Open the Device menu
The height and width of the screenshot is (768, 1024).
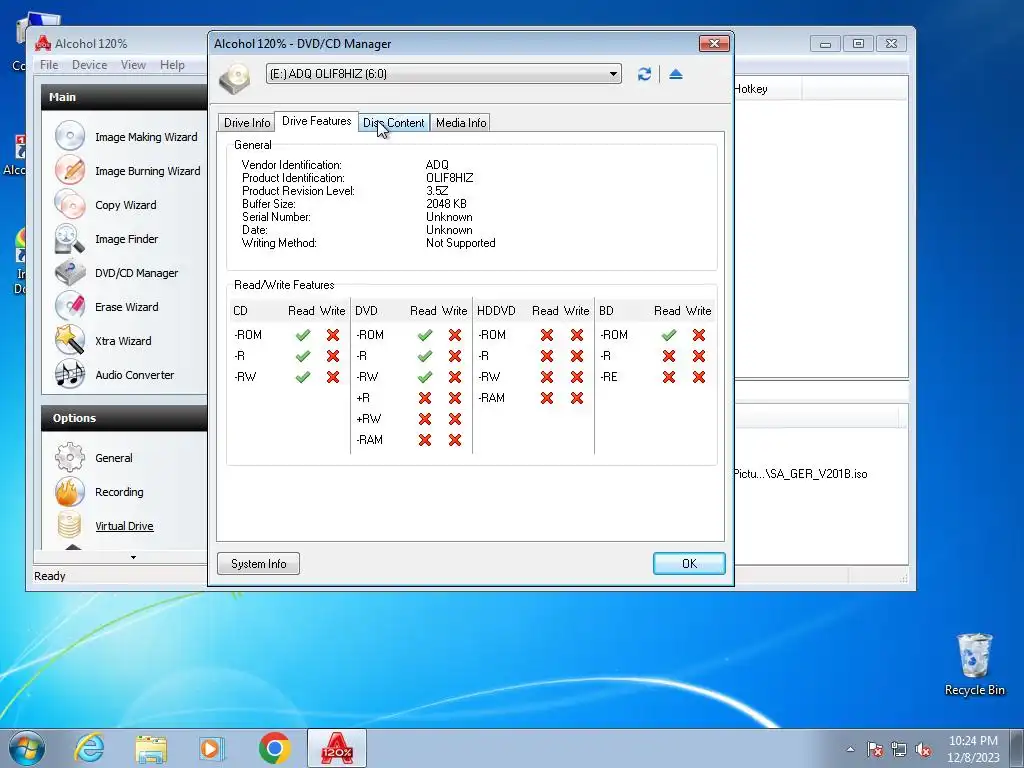pos(89,65)
